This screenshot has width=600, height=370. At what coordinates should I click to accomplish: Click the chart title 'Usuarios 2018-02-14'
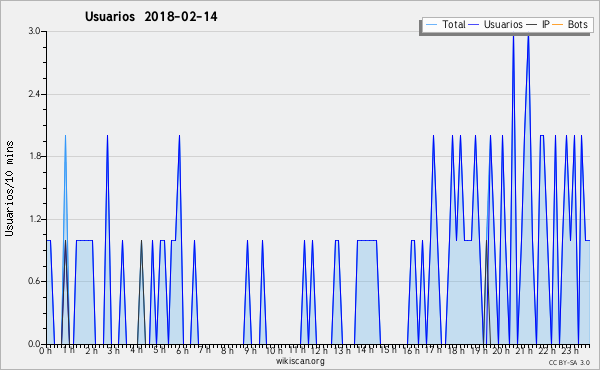[151, 16]
